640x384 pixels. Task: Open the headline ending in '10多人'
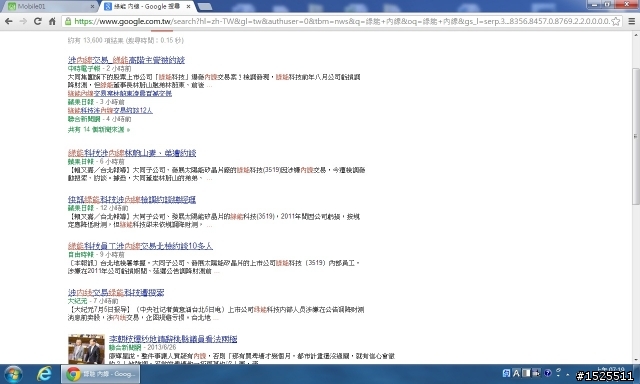(x=140, y=246)
